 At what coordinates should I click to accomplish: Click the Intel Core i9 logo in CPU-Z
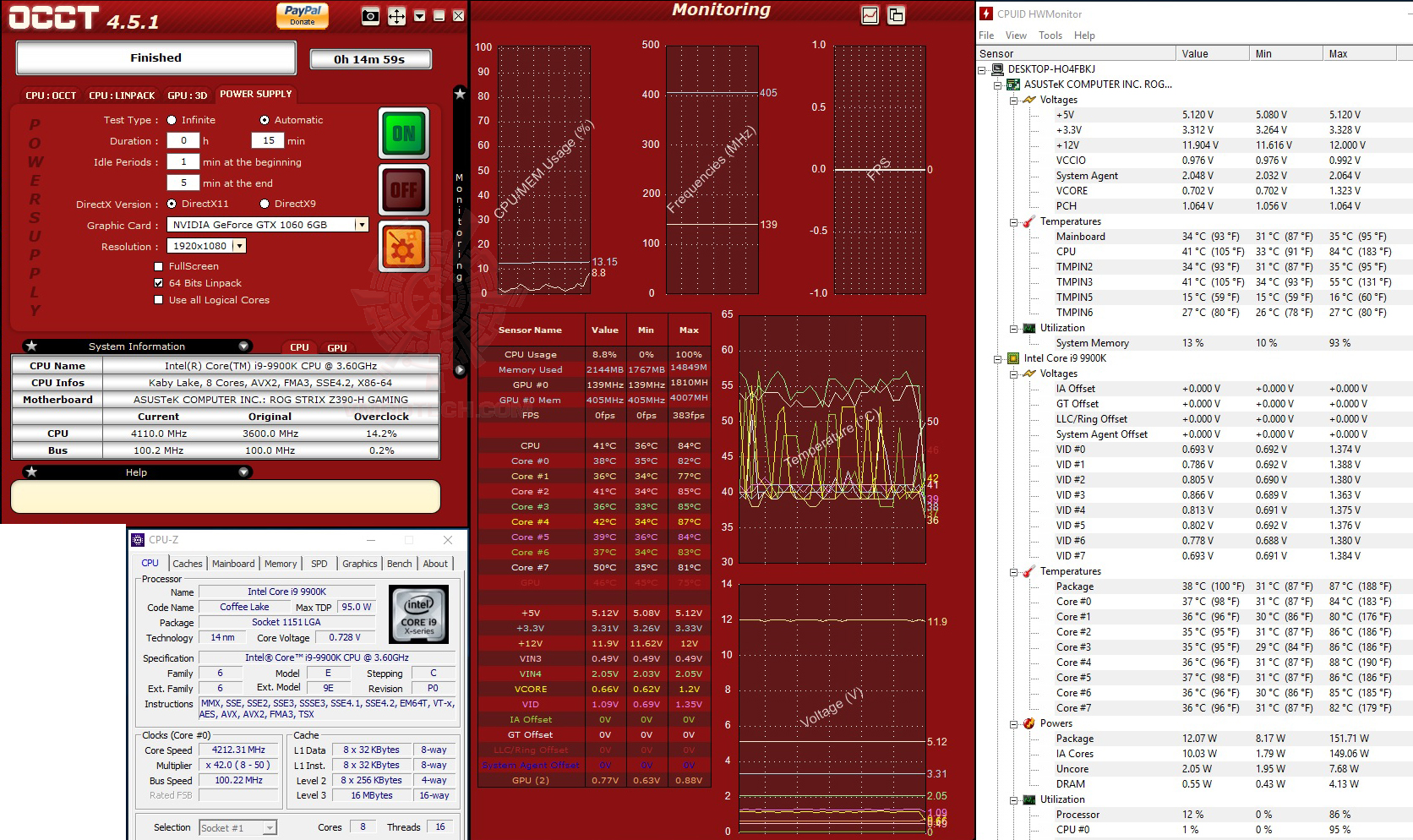click(418, 614)
